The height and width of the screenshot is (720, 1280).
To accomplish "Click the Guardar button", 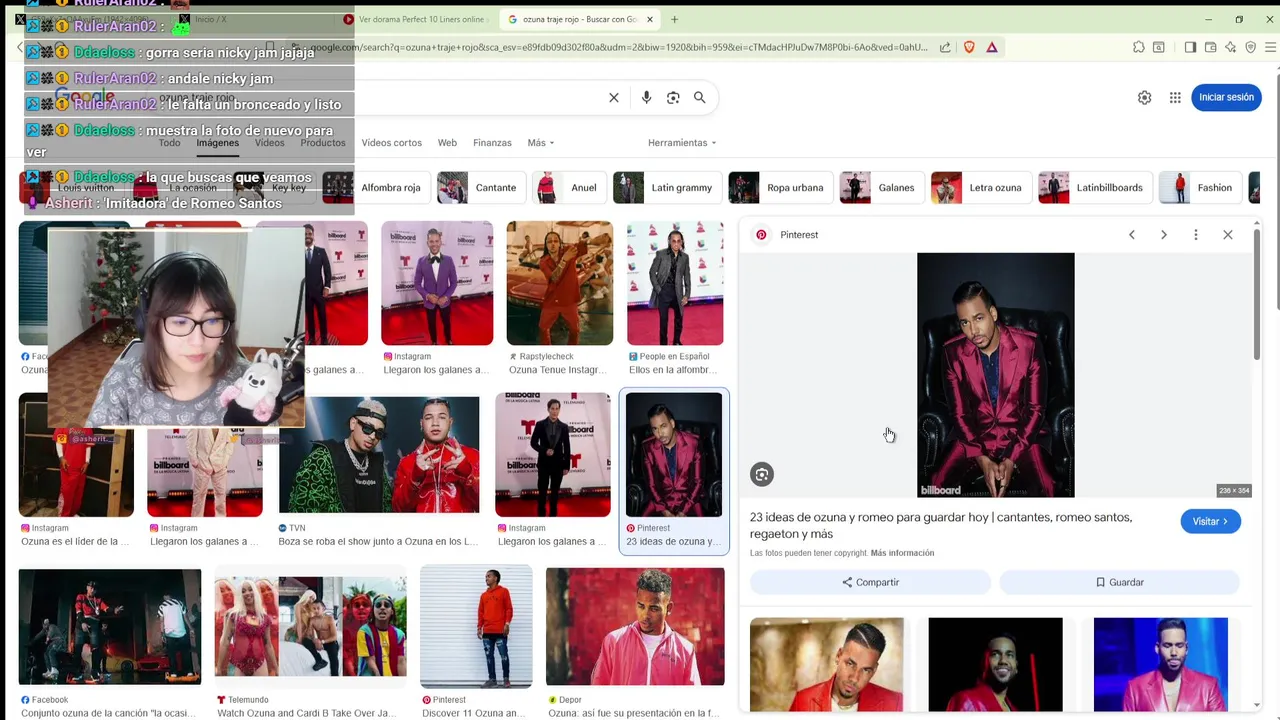I will tap(1119, 582).
